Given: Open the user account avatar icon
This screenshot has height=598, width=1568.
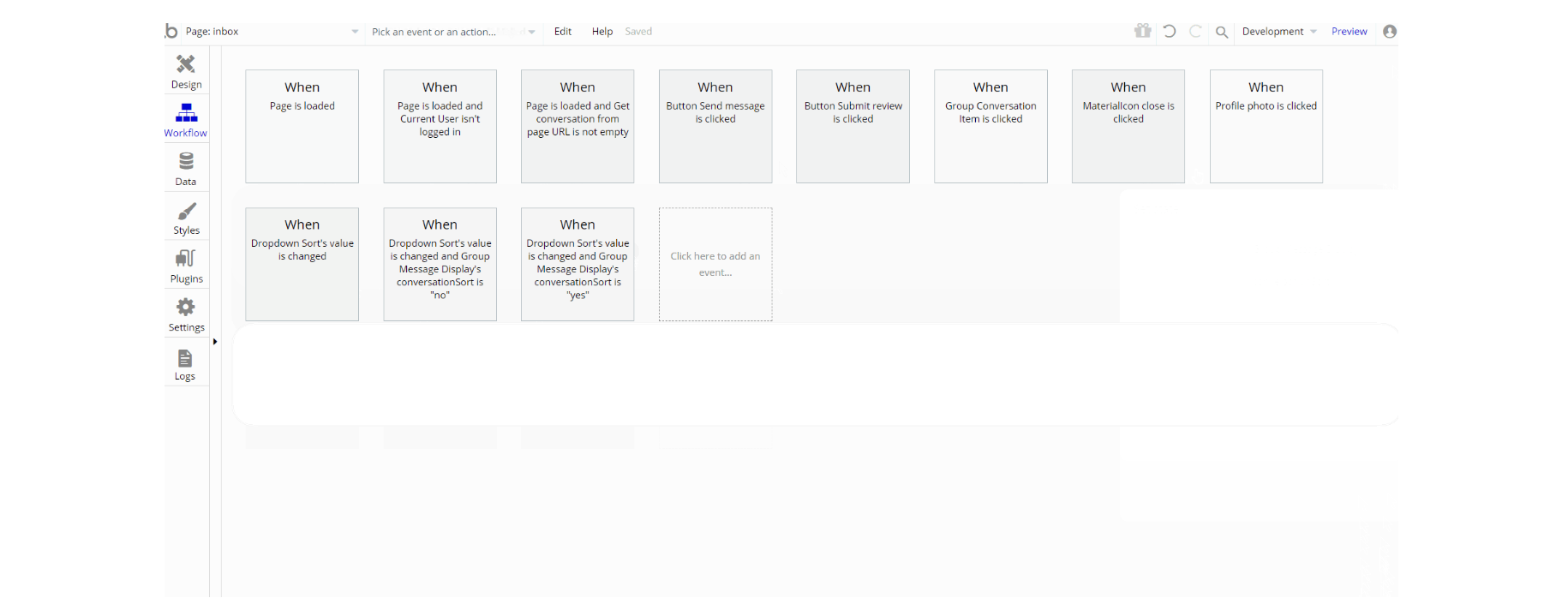Looking at the screenshot, I should coord(1390,31).
